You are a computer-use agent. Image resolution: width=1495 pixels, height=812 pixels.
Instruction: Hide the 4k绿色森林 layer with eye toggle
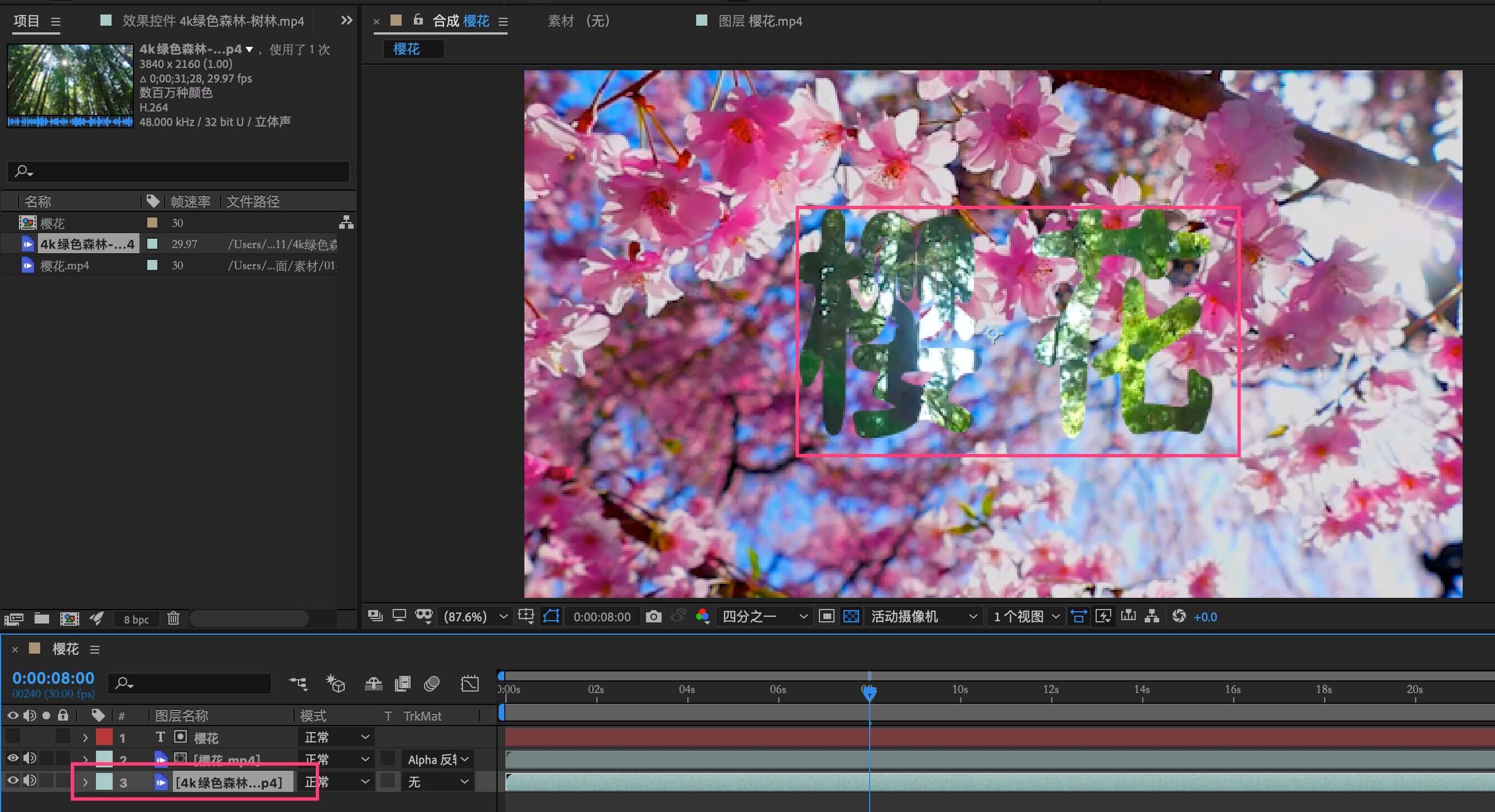(12, 781)
